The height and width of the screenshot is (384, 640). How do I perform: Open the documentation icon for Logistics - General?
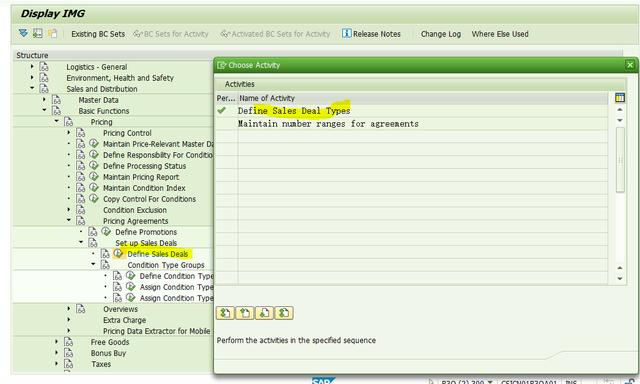44,67
